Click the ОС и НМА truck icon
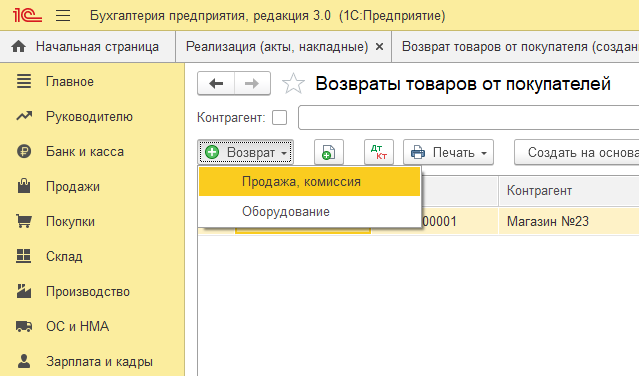The width and height of the screenshot is (639, 376). 24,326
